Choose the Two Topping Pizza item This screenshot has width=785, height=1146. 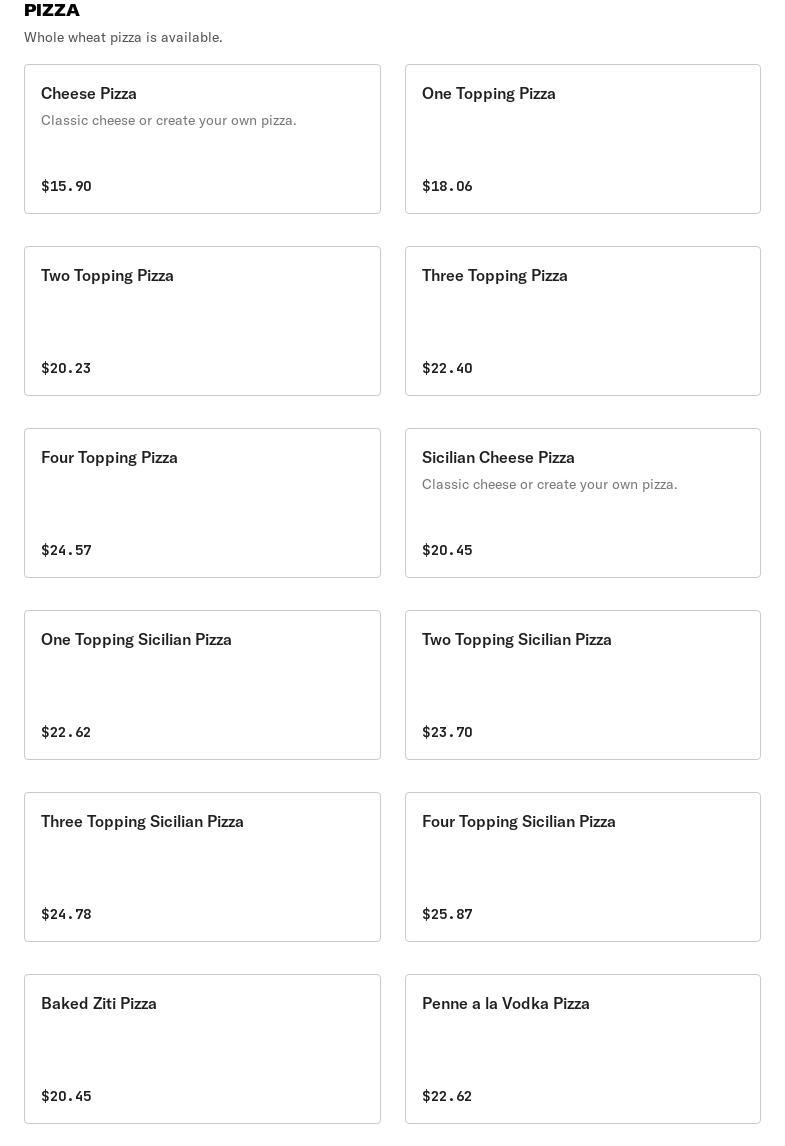(202, 321)
